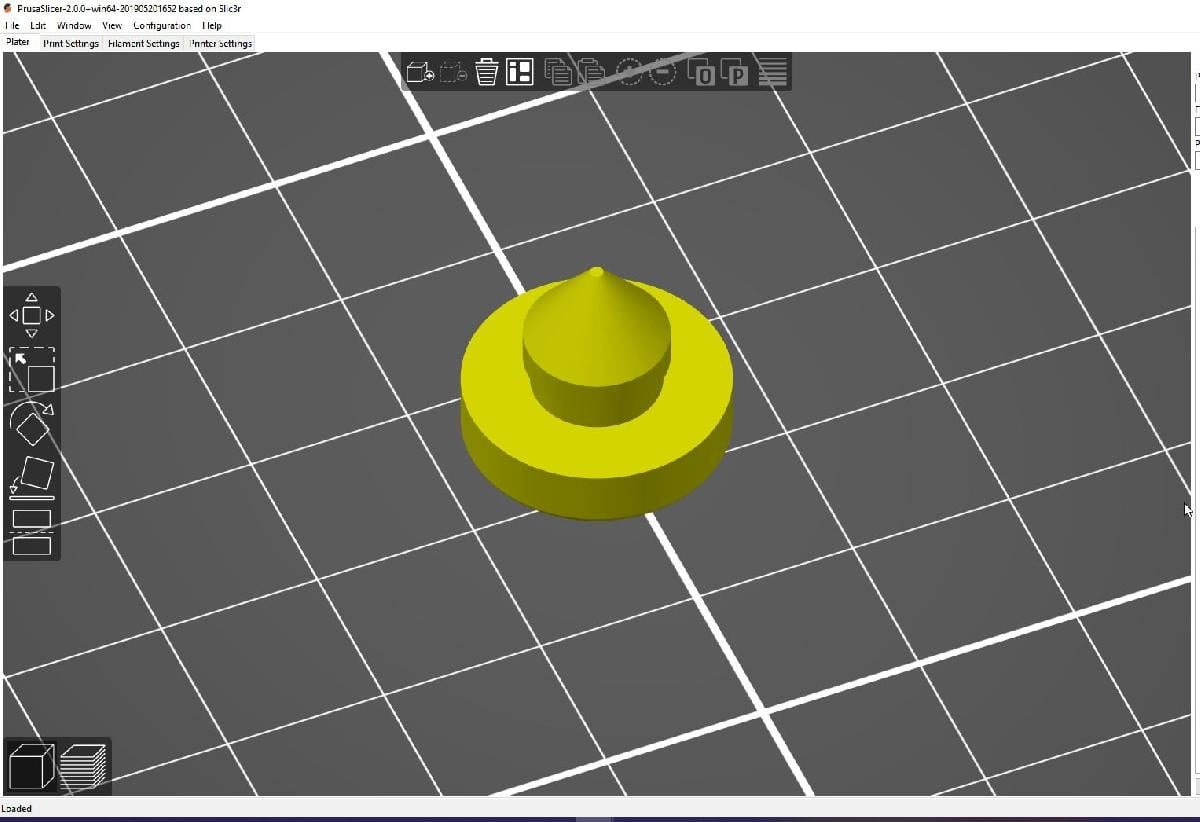The image size is (1200, 822).
Task: Open the Filament Settings tab
Action: click(x=143, y=43)
